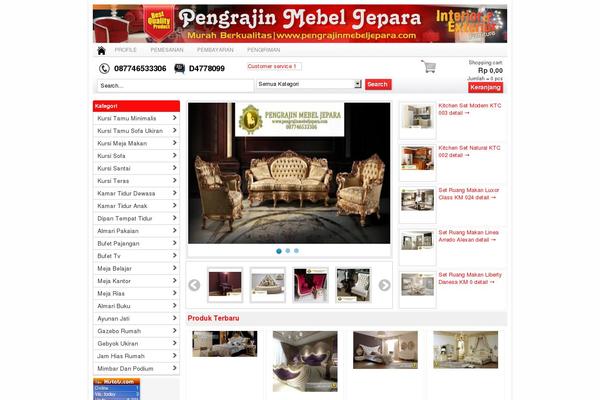The height and width of the screenshot is (400, 600).
Task: Select the third carousel thumbnail, red chair
Action: (311, 285)
